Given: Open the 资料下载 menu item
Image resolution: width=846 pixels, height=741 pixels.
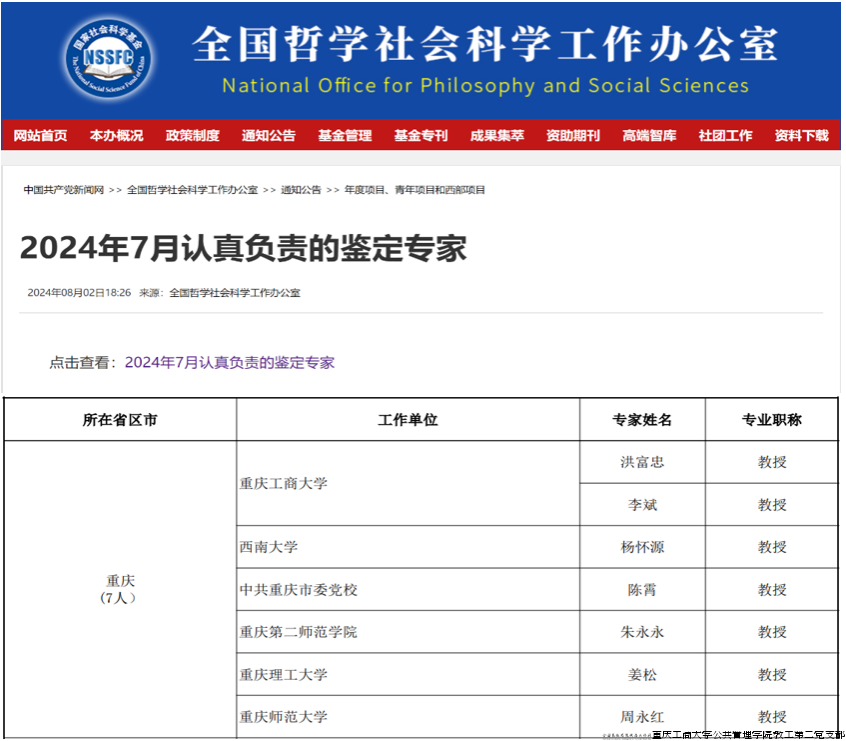Looking at the screenshot, I should click(801, 136).
